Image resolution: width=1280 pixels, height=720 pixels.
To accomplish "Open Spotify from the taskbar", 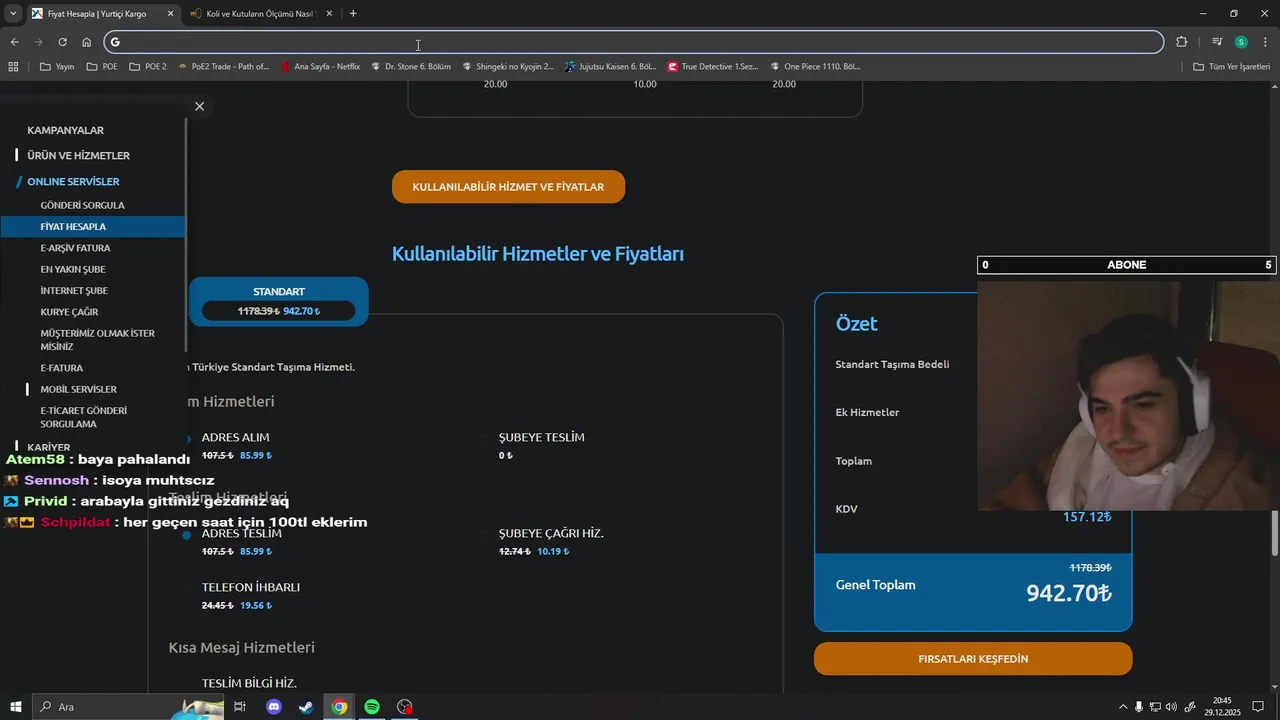I will click(x=372, y=707).
